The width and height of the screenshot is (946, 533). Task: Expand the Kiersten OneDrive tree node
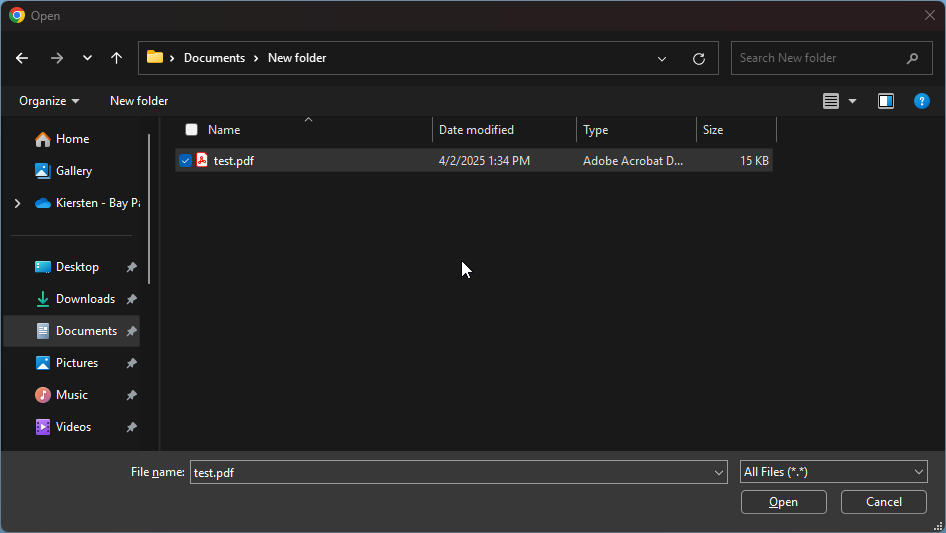tap(17, 203)
